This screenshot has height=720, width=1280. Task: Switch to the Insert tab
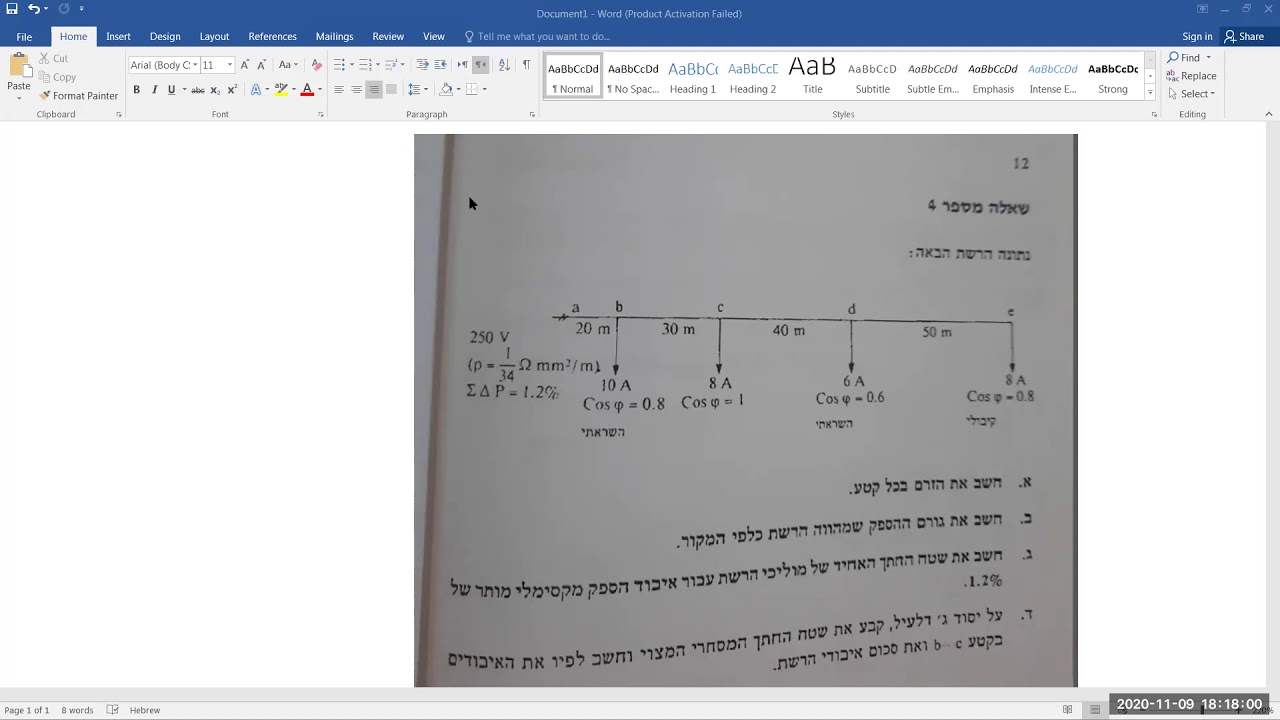coord(118,37)
